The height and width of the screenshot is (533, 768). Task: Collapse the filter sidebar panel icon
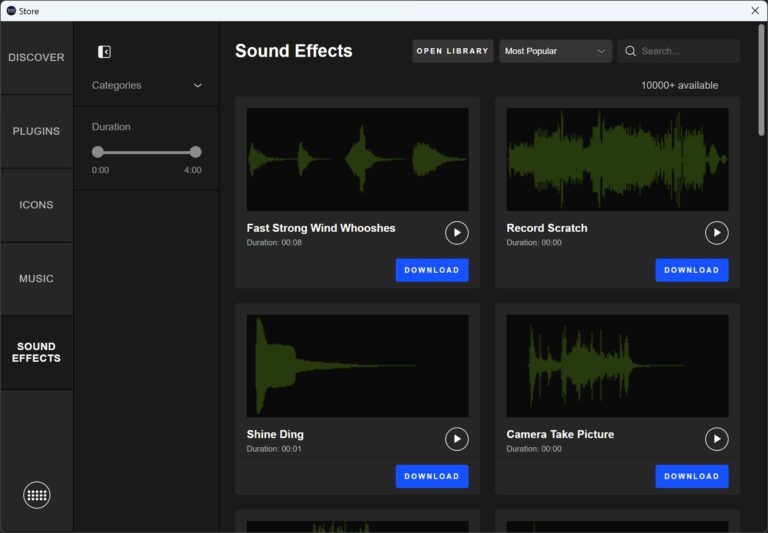(x=104, y=52)
